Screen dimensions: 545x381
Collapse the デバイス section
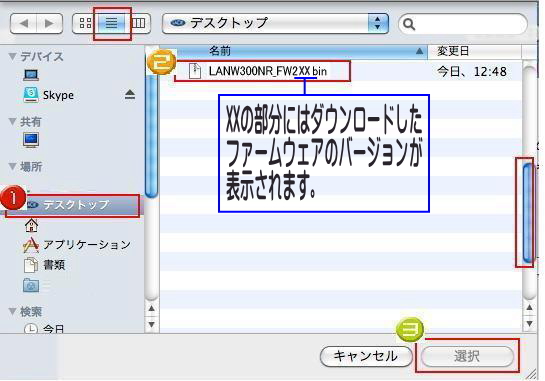13,56
